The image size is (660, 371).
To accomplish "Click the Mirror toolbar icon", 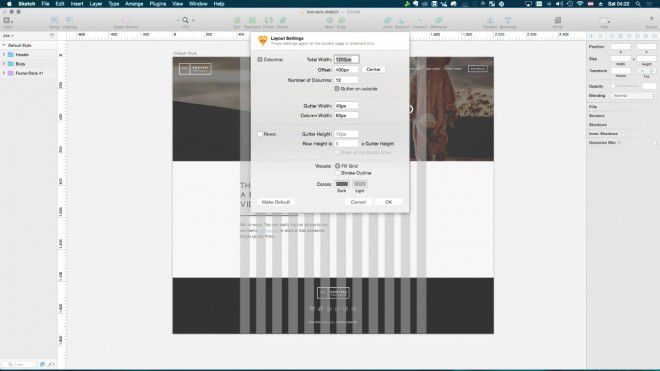I will coord(558,20).
